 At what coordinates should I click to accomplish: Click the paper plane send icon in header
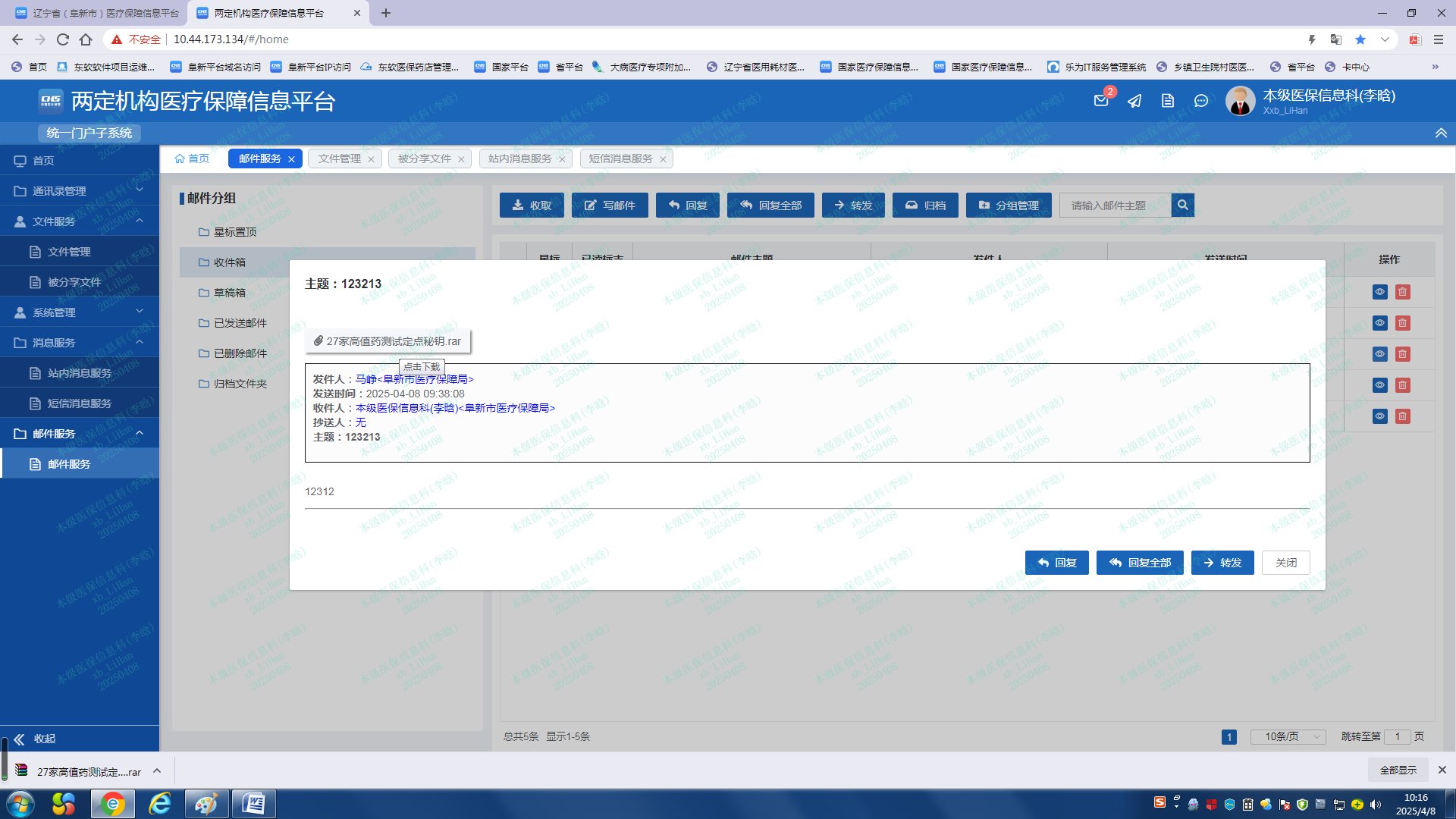point(1134,101)
